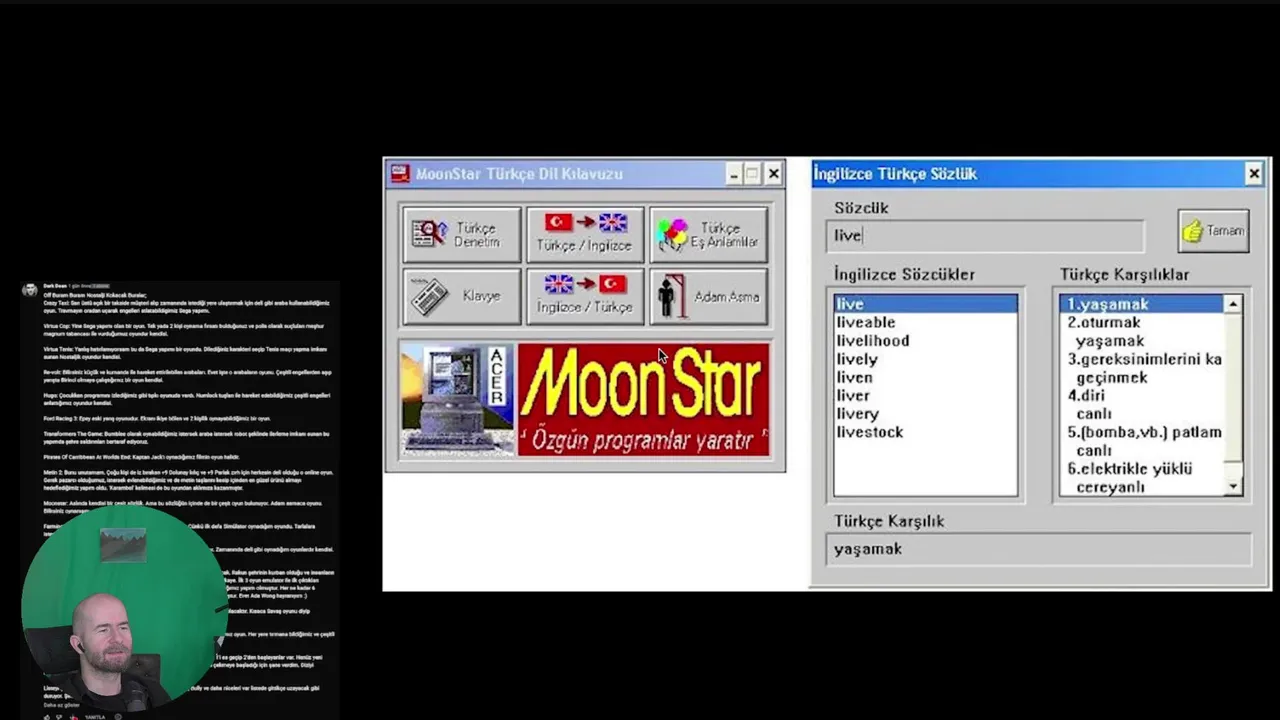This screenshot has width=1280, height=720.
Task: Select 'live' in İngilizce Sözcükler list
Action: 926,303
